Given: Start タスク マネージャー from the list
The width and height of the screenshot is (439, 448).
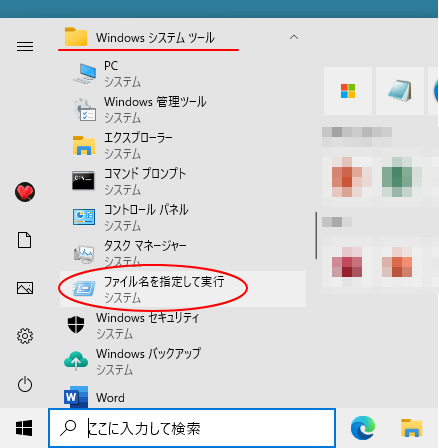Looking at the screenshot, I should coord(183,254).
